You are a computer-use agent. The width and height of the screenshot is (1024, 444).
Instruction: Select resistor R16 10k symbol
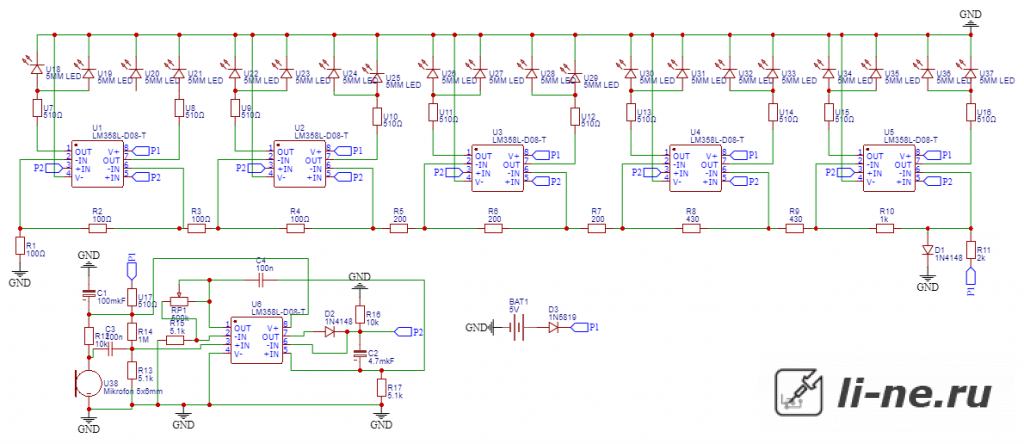tap(359, 313)
